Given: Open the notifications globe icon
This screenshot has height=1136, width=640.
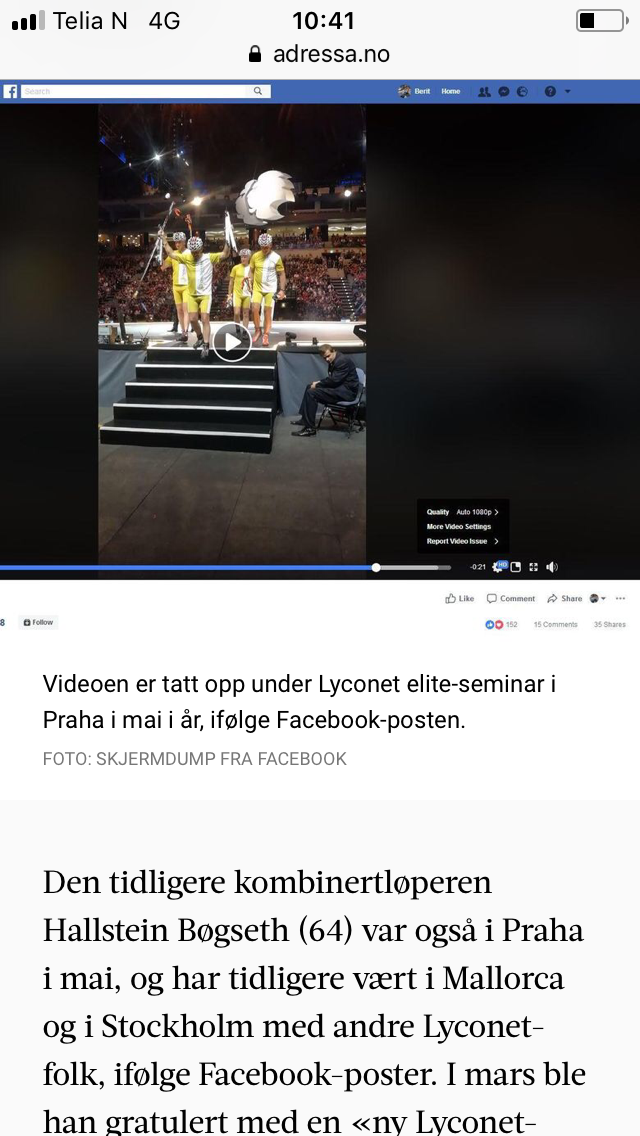Looking at the screenshot, I should pos(523,92).
